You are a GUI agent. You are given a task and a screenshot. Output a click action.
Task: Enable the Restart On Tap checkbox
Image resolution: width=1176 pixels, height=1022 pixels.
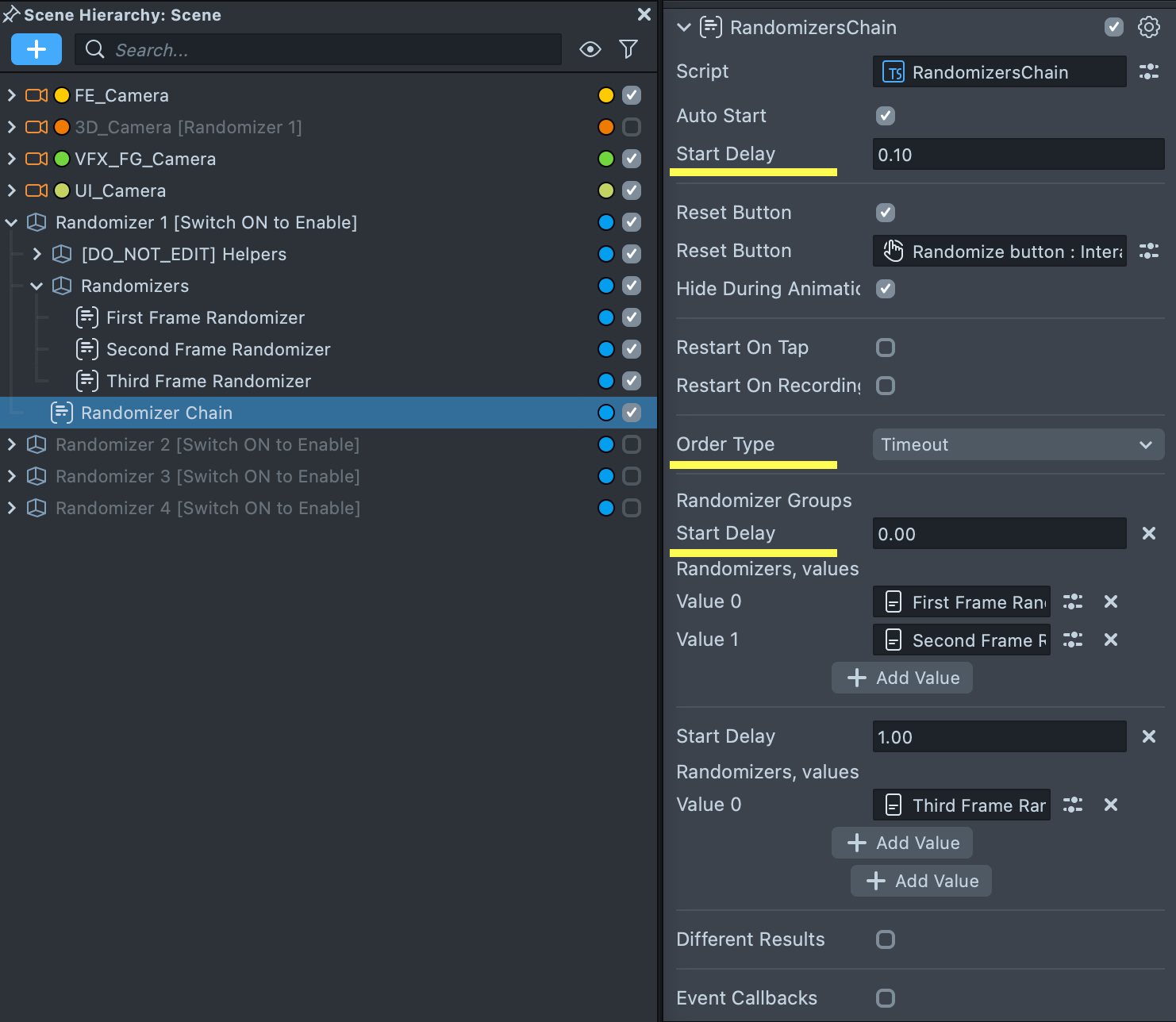[886, 348]
